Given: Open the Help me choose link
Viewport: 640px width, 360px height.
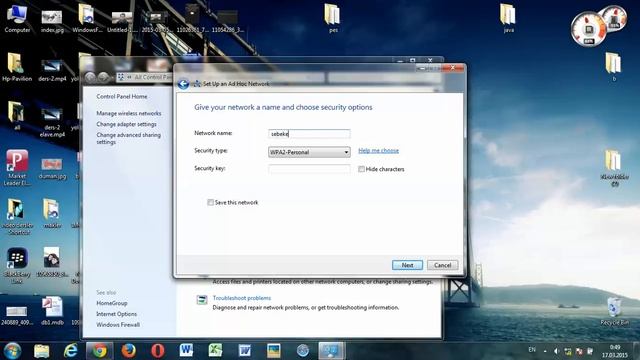Looking at the screenshot, I should click(x=378, y=151).
